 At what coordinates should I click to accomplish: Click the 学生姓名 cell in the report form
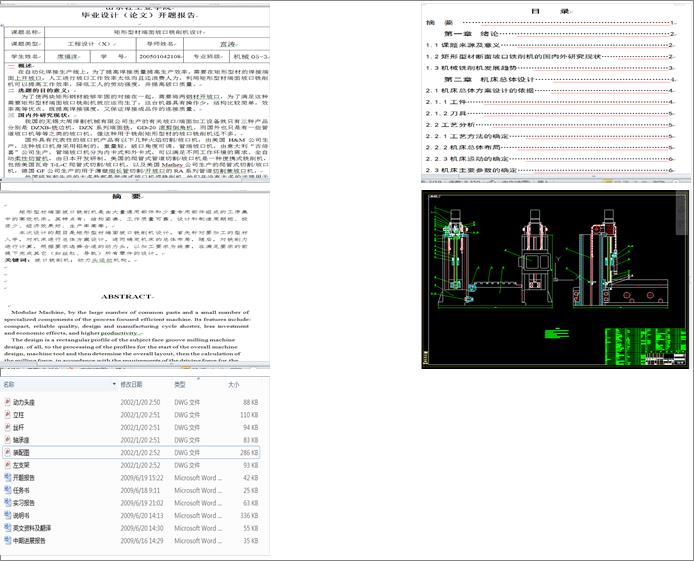[25, 57]
